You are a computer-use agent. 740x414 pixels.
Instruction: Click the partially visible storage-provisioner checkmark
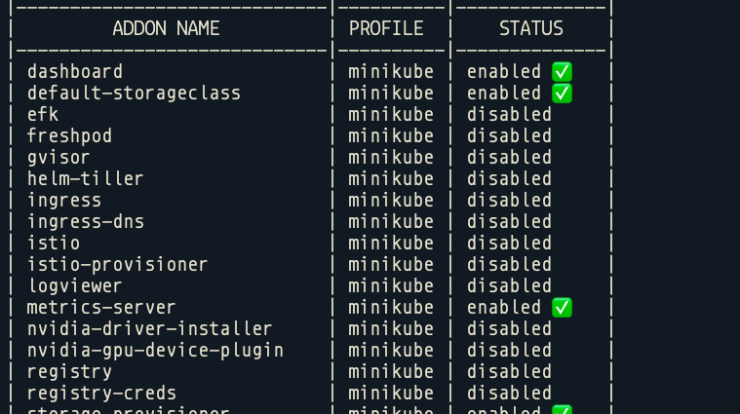point(562,409)
